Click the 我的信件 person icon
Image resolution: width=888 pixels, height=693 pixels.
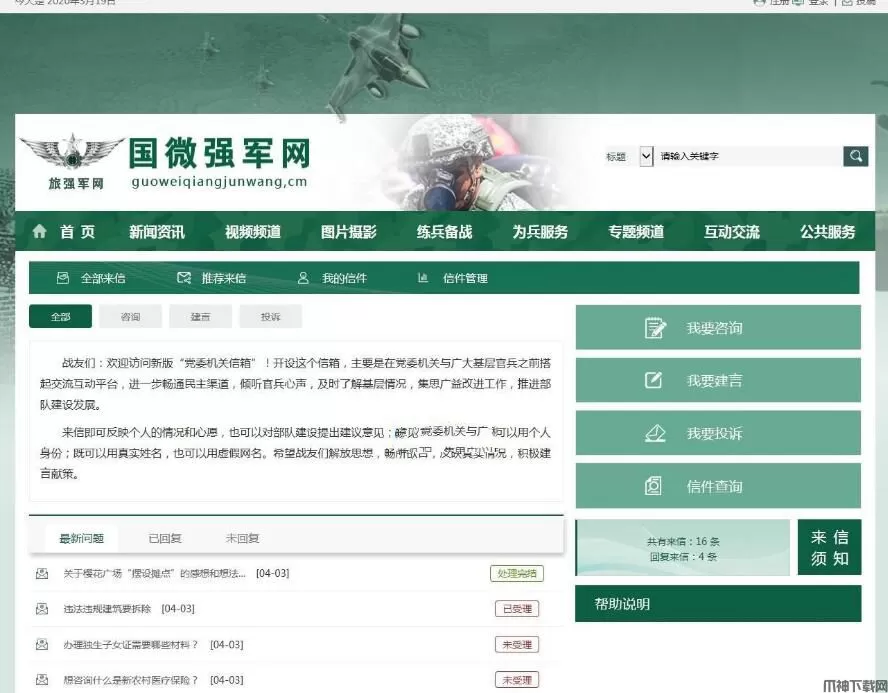[303, 278]
